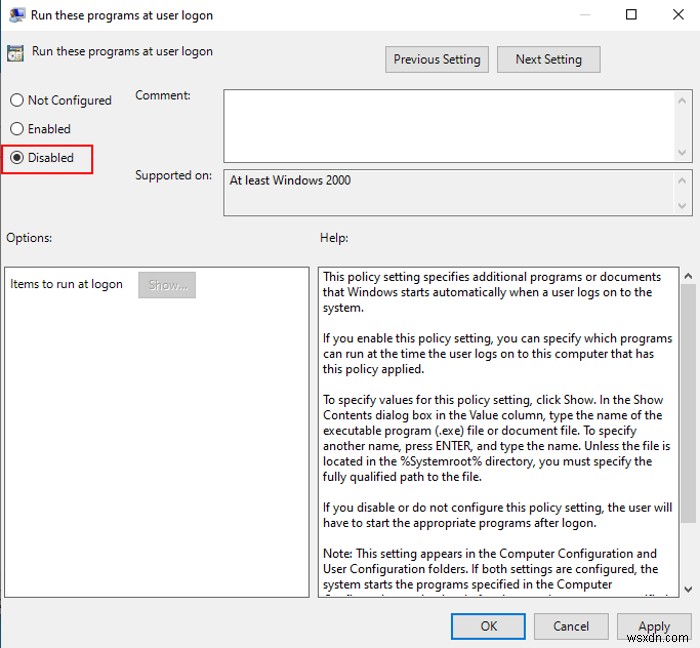700x648 pixels.
Task: Click the 'Supported on:' label
Action: [x=173, y=175]
